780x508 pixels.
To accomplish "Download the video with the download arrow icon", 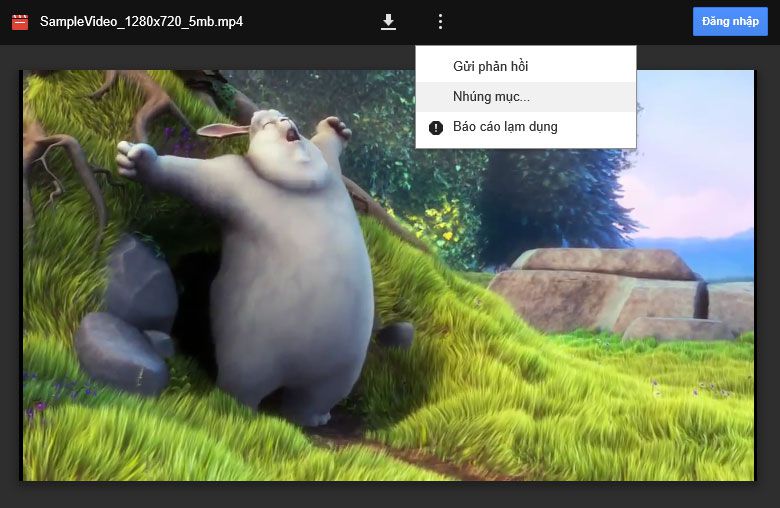I will point(388,21).
